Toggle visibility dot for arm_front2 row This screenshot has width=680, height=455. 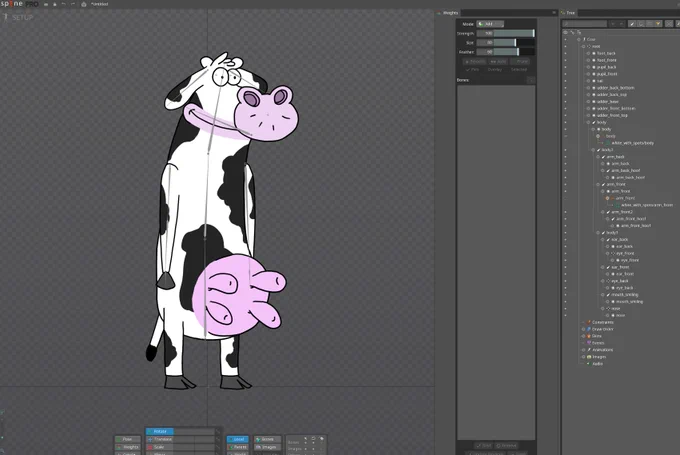[x=565, y=212]
